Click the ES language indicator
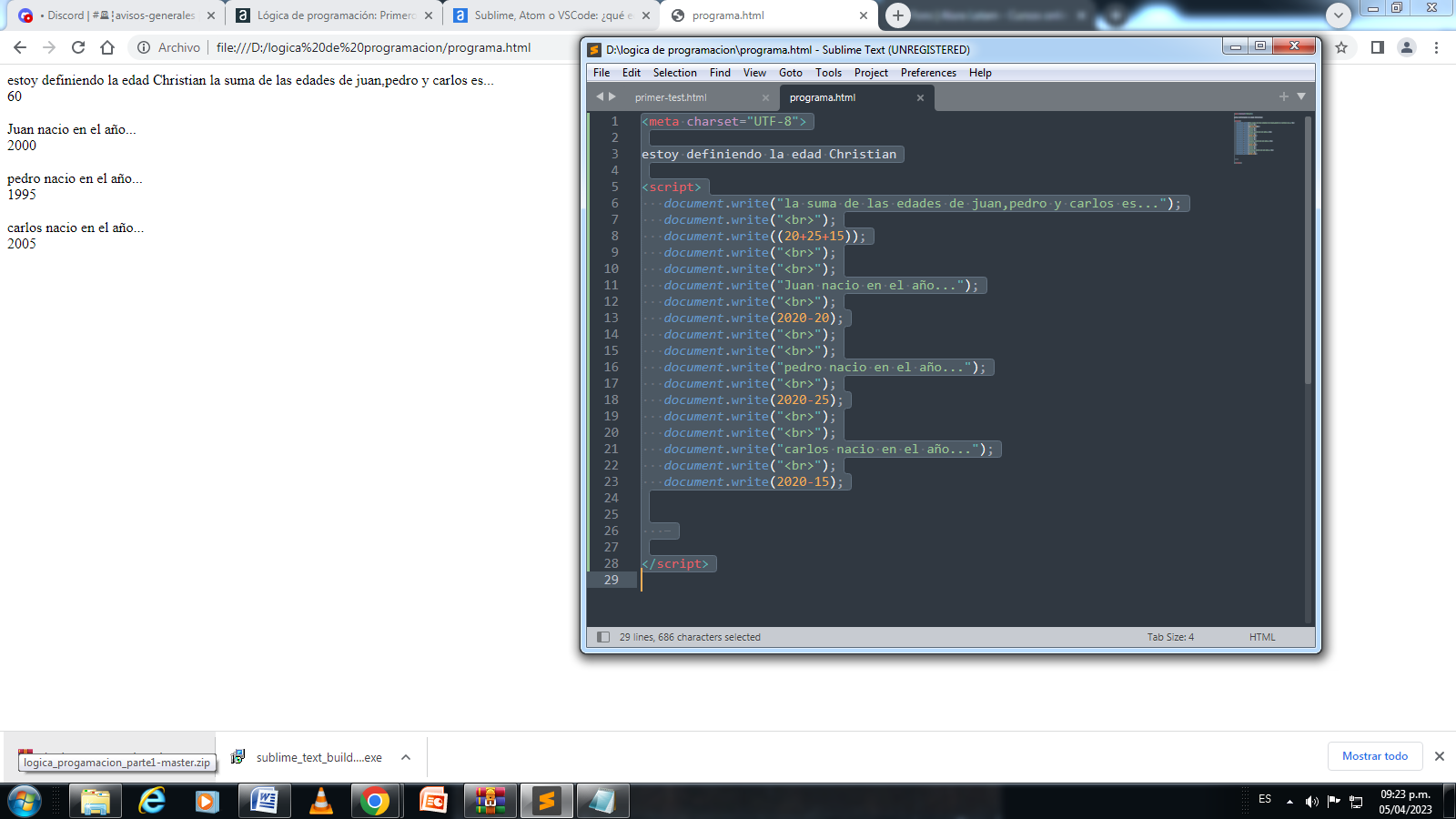 (1265, 799)
